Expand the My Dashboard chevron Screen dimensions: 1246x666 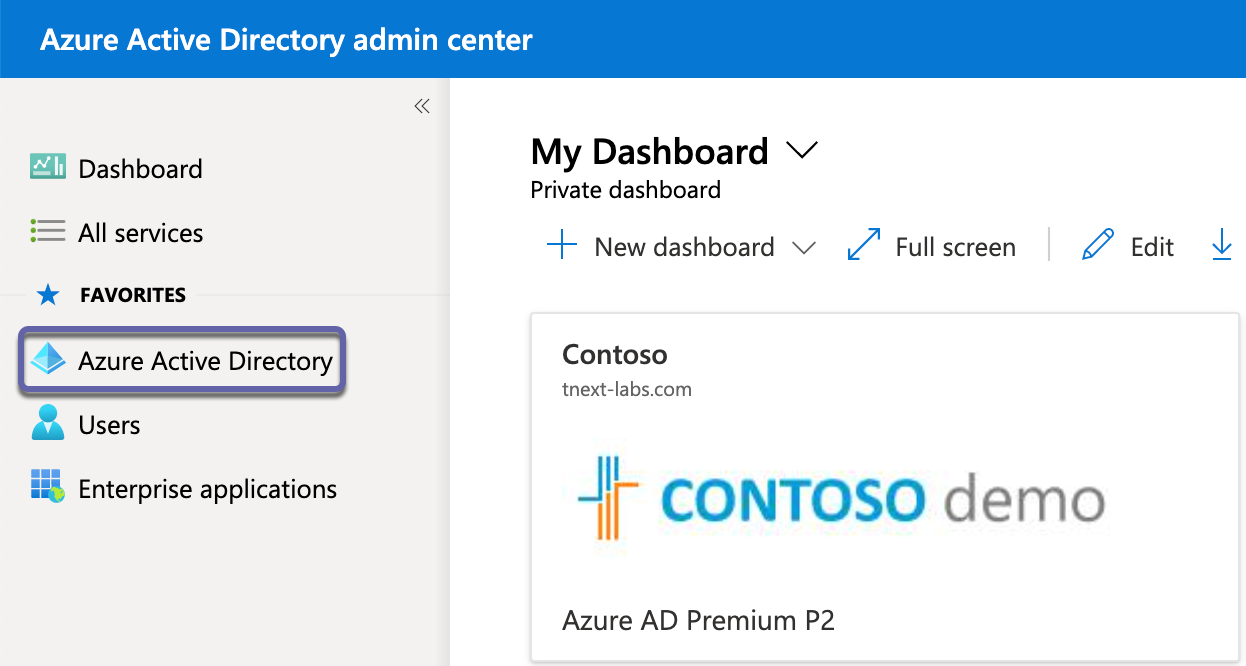[x=802, y=151]
